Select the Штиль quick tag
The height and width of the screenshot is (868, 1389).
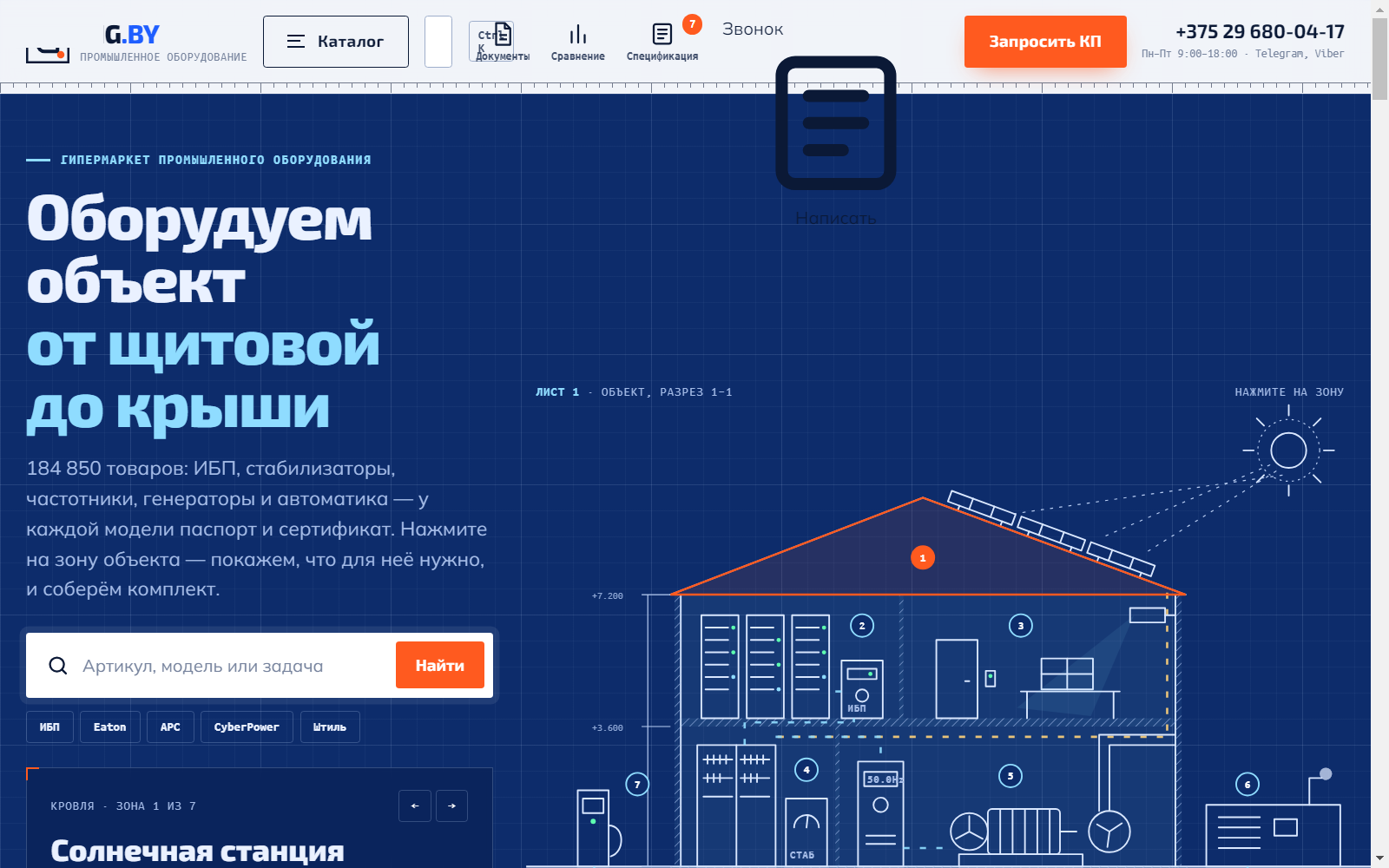tap(330, 727)
